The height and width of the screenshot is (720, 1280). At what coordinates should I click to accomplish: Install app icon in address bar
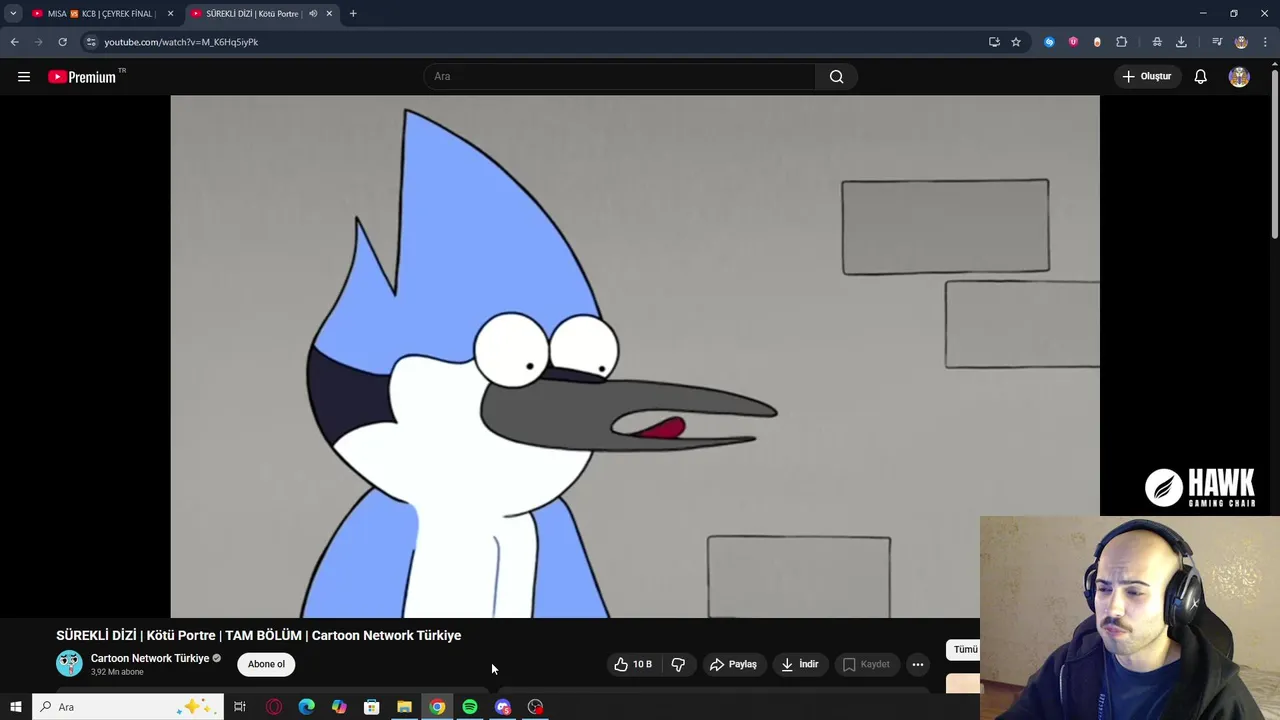[x=994, y=42]
